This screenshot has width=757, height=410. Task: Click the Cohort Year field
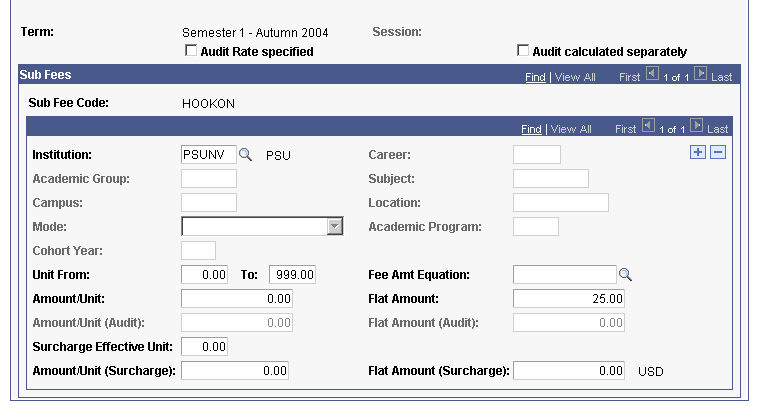pyautogui.click(x=198, y=251)
